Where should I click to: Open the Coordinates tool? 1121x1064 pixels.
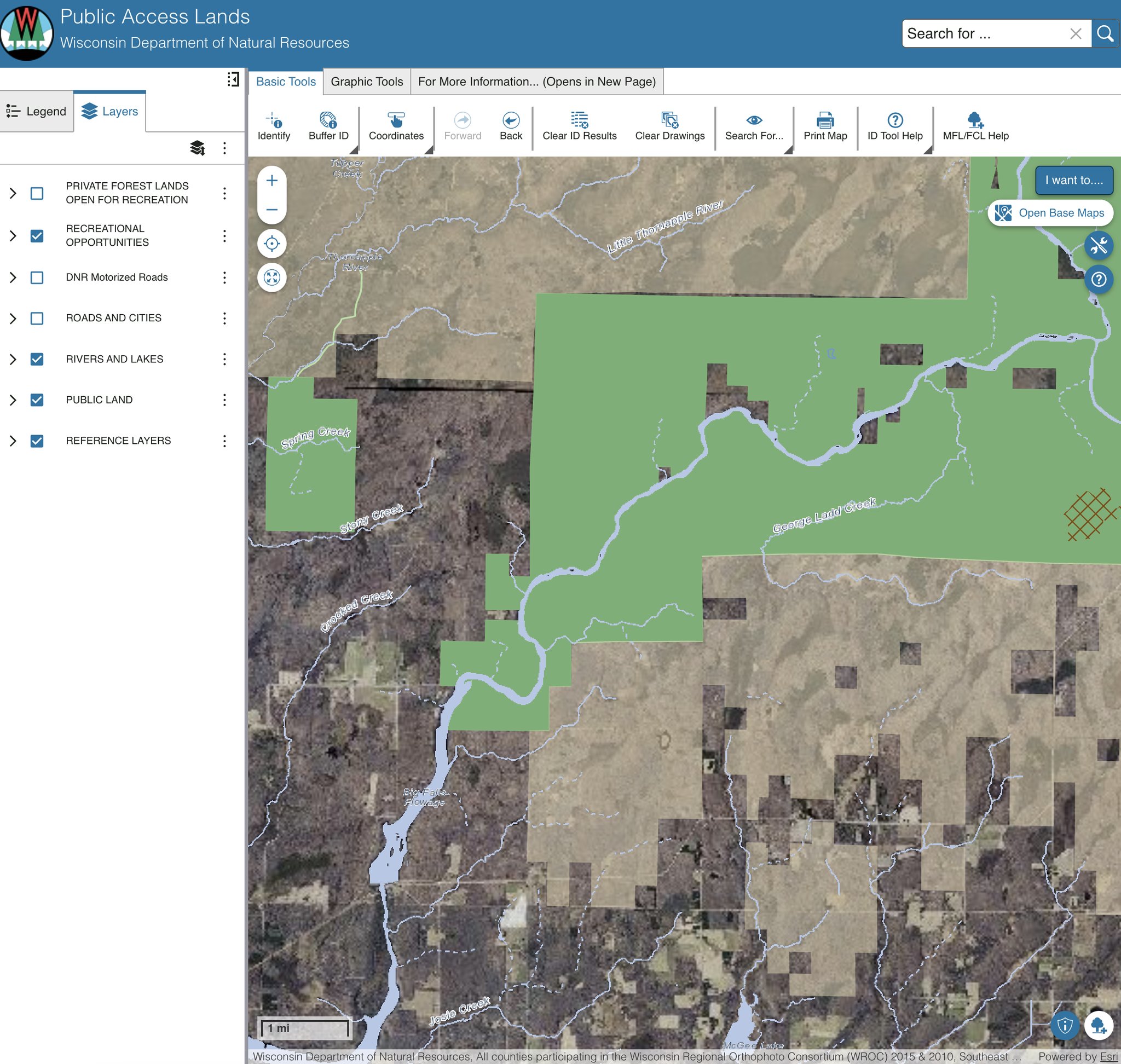point(396,126)
